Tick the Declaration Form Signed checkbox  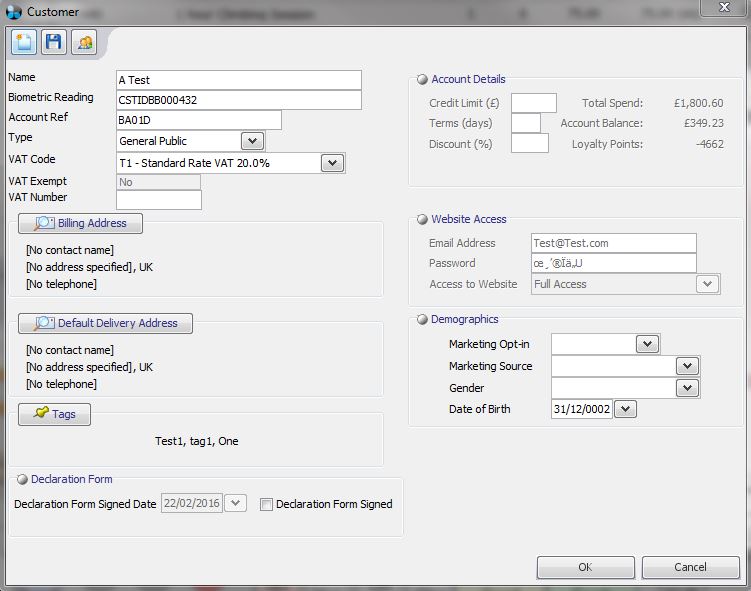(266, 504)
